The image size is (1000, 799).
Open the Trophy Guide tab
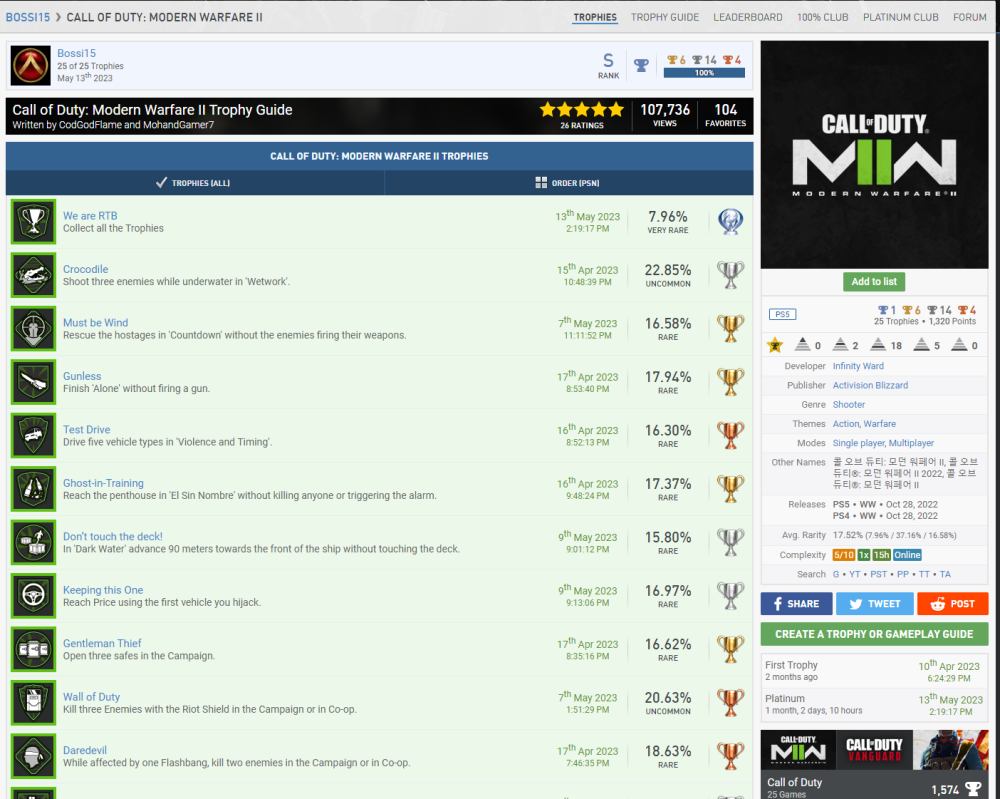click(664, 17)
